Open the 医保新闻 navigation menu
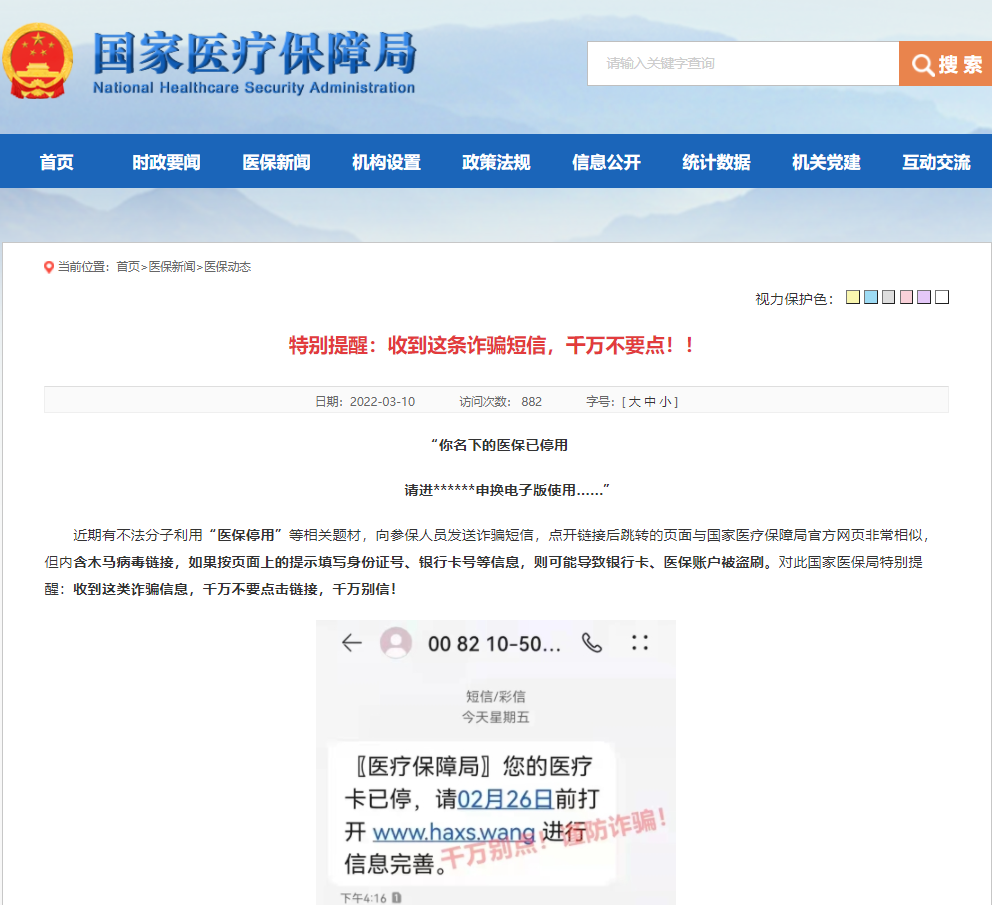The width and height of the screenshot is (992, 905). click(276, 162)
